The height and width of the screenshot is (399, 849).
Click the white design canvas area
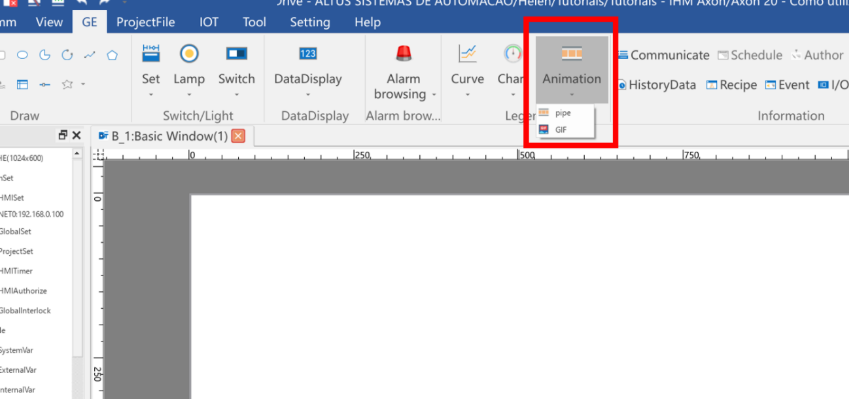coord(519,296)
